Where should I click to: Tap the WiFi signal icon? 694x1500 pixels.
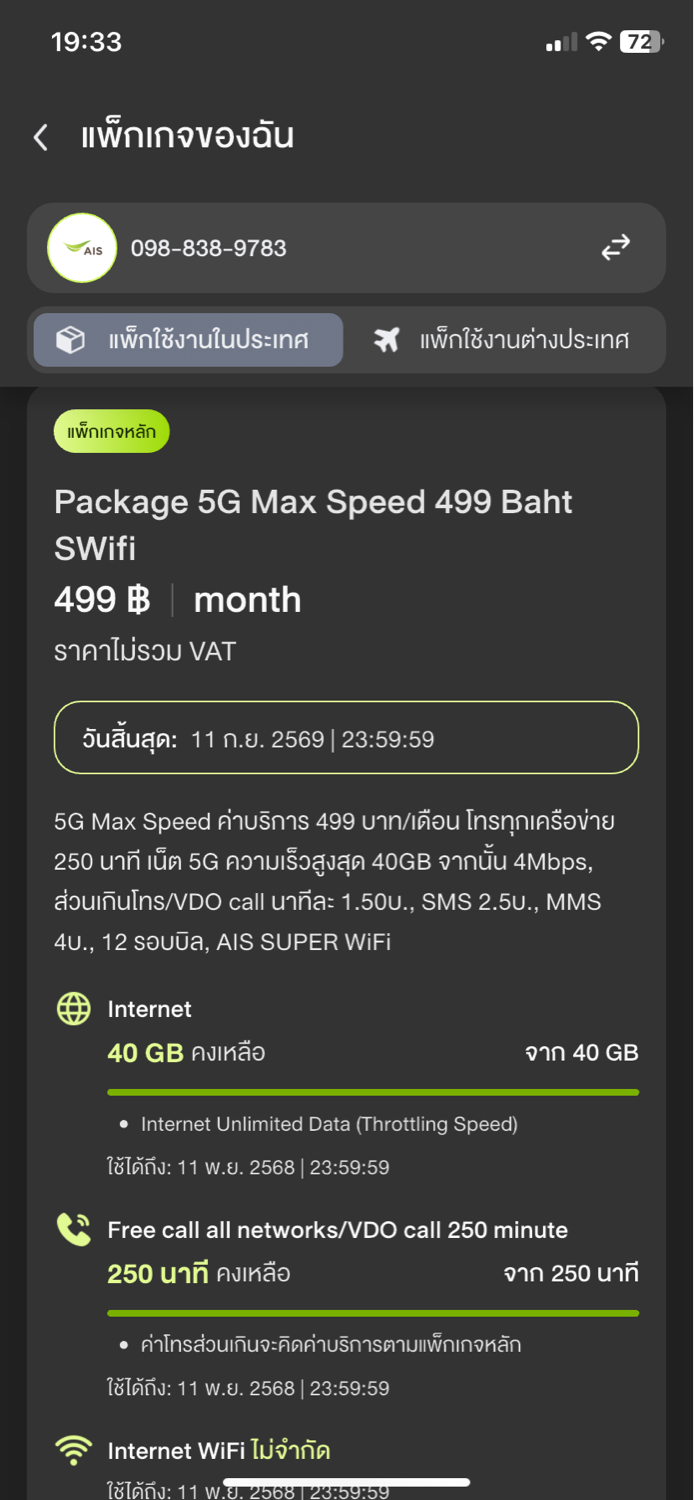pyautogui.click(x=74, y=1451)
